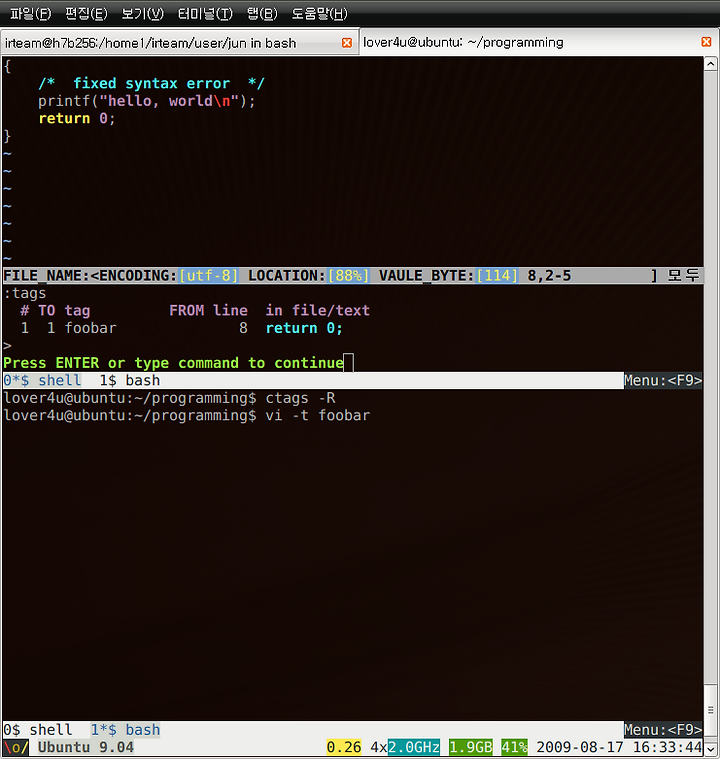Click the \o/ logo in status bar

tap(16, 747)
